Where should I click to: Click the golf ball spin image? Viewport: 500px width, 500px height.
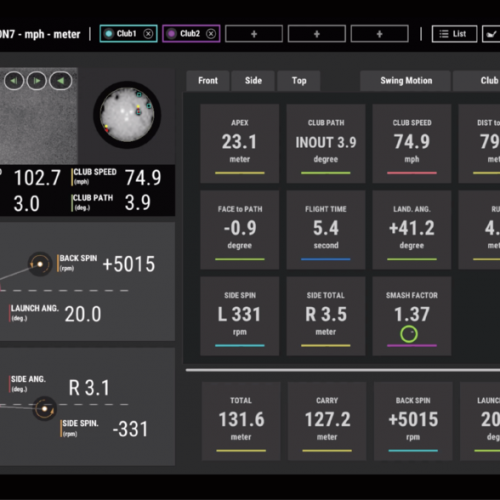click(127, 115)
